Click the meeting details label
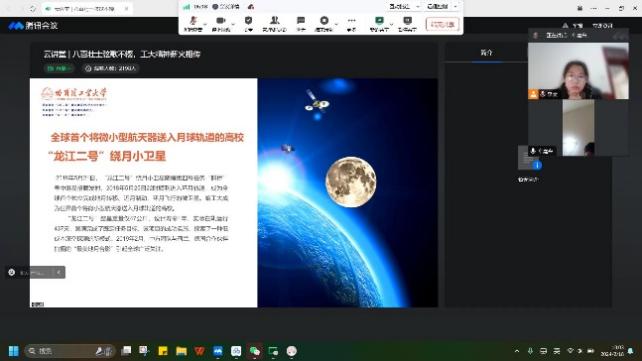 tap(226, 7)
